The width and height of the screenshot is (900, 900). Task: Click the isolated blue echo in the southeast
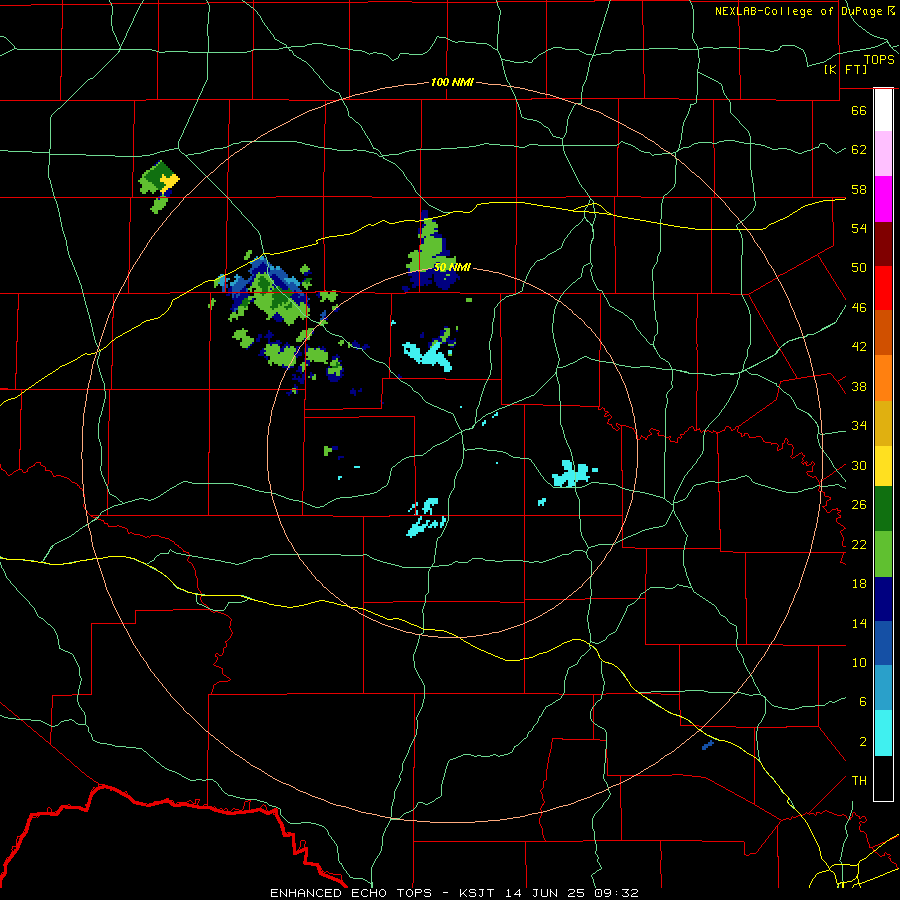pos(708,745)
